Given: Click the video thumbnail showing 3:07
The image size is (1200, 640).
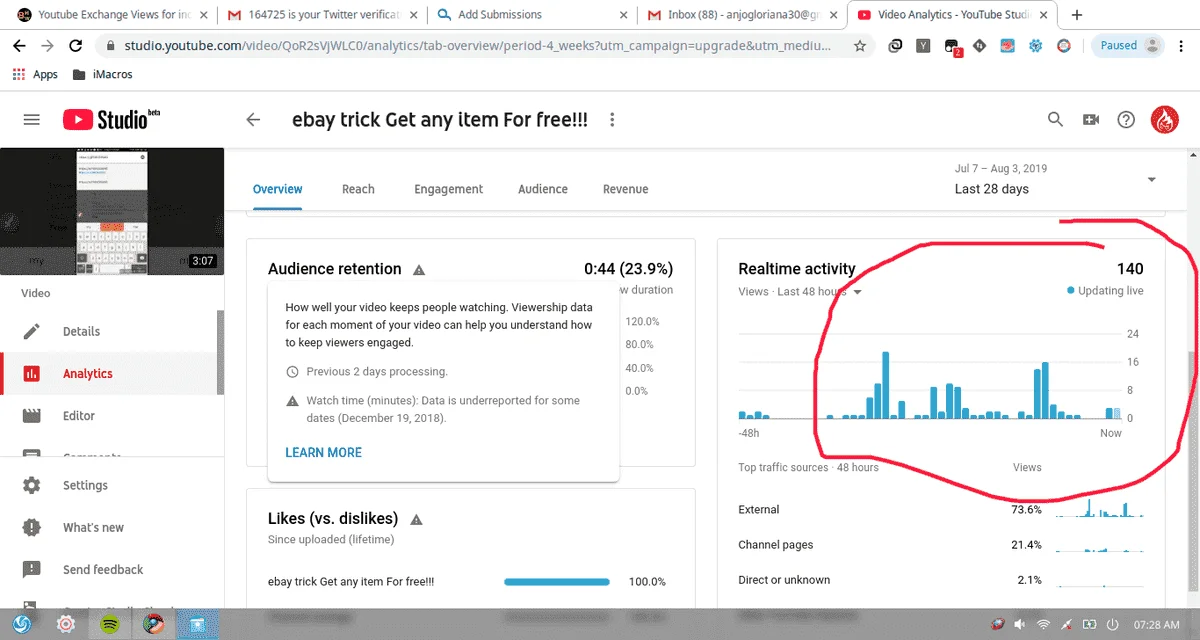Looking at the screenshot, I should [112, 211].
